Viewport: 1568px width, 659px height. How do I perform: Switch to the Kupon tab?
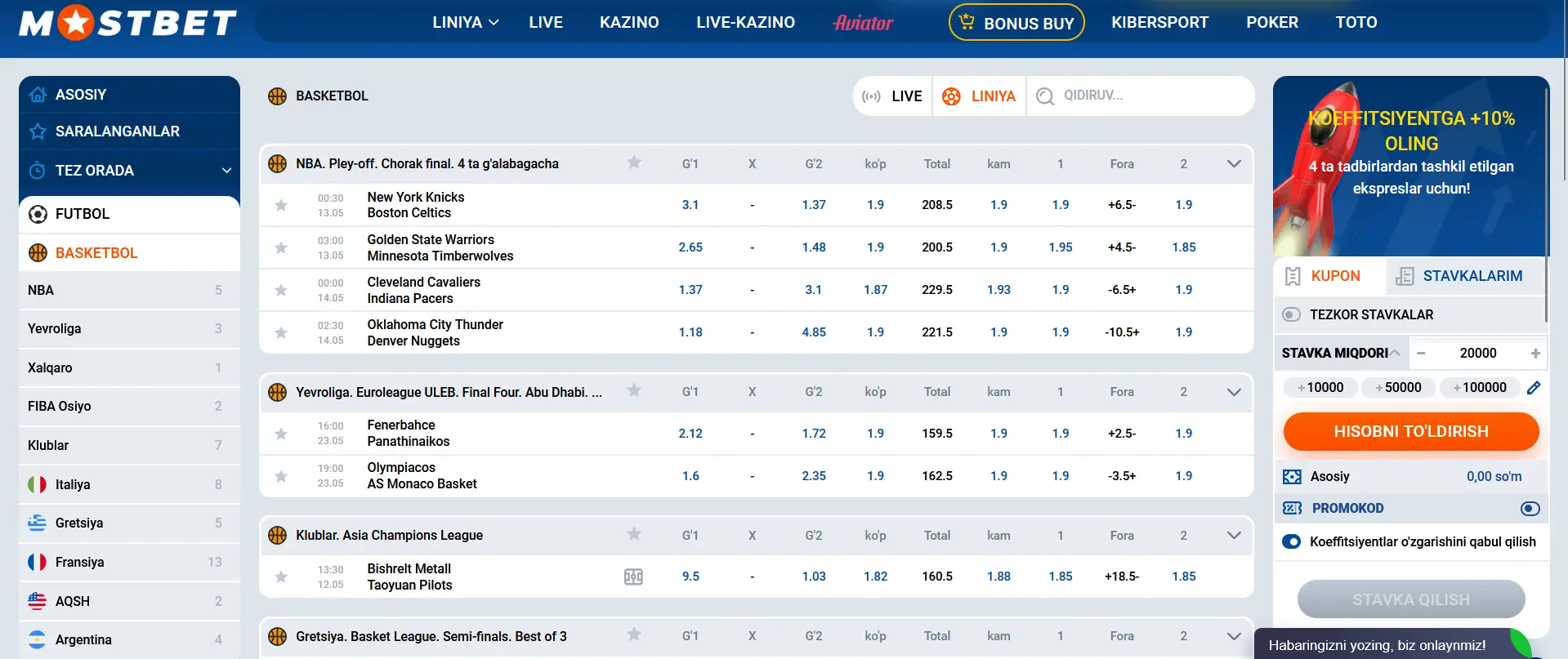1330,276
